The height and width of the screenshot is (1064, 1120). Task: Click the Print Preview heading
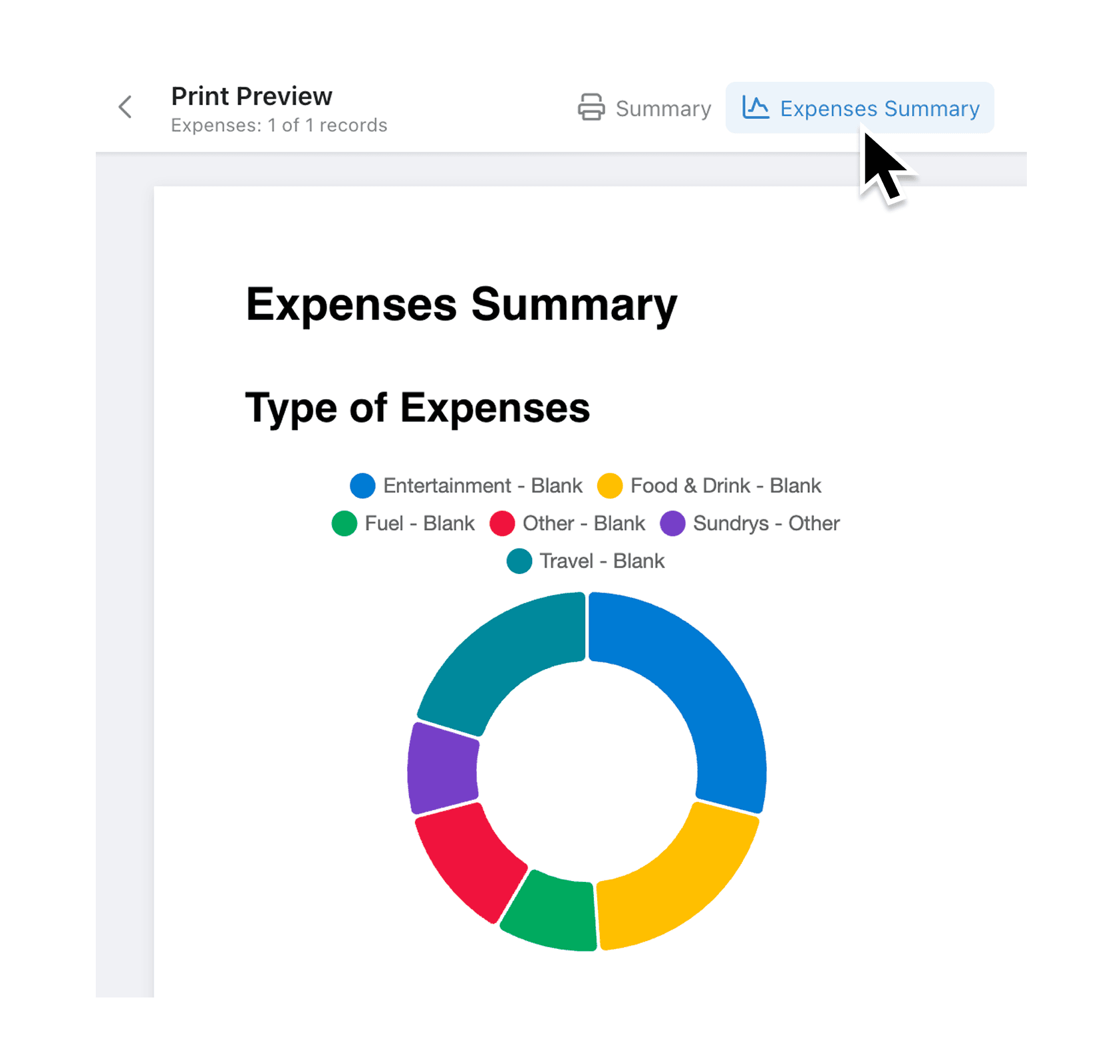251,95
